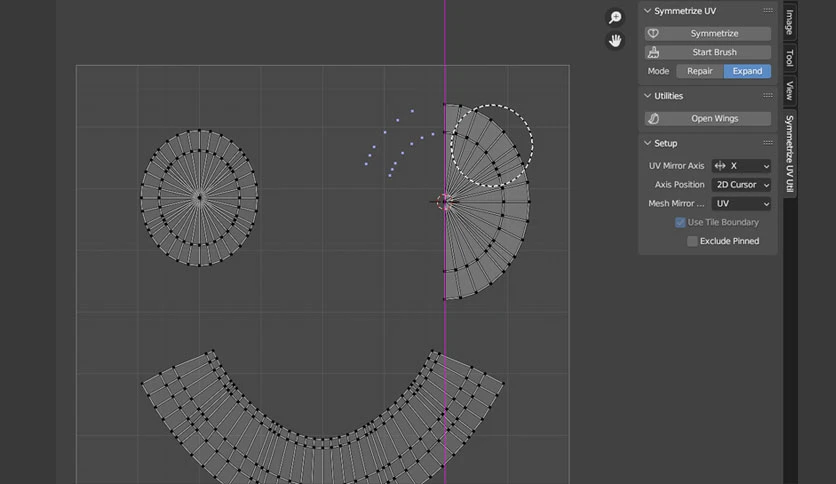Switch to the View sidebar tab
836x484 pixels.
click(790, 91)
